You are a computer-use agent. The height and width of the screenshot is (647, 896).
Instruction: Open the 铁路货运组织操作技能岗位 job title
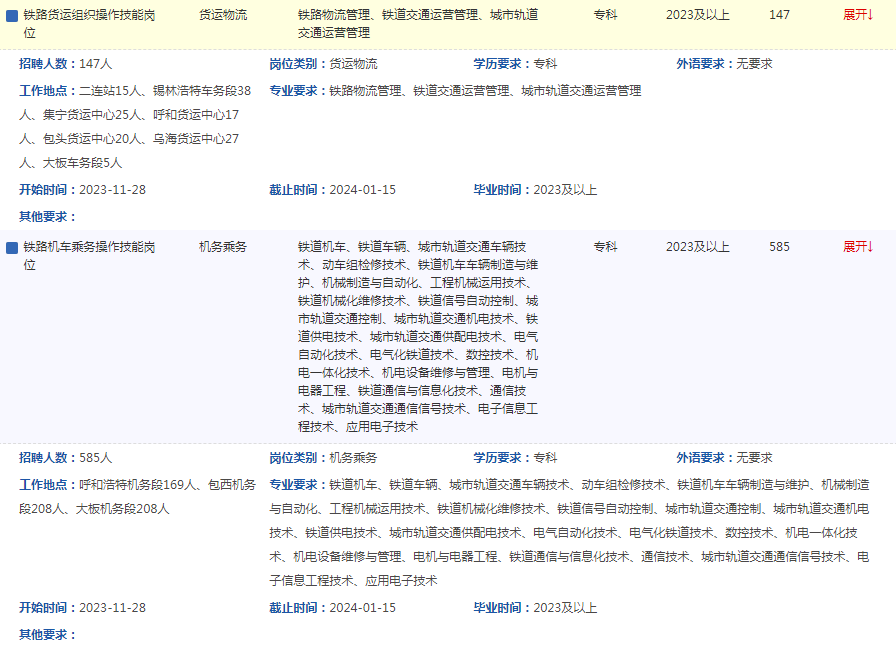click(x=90, y=24)
